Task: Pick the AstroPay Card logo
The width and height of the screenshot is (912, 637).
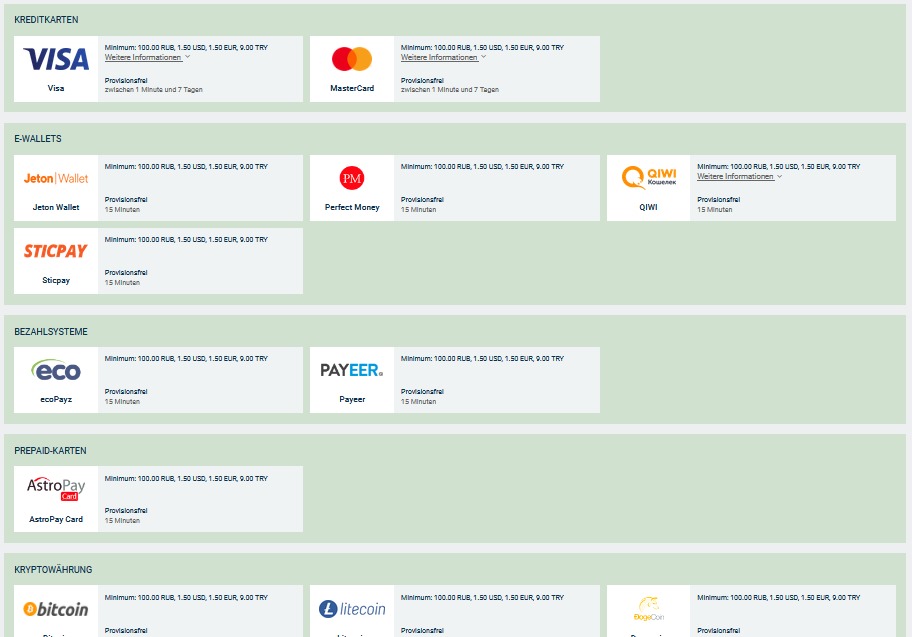Action: (x=56, y=489)
